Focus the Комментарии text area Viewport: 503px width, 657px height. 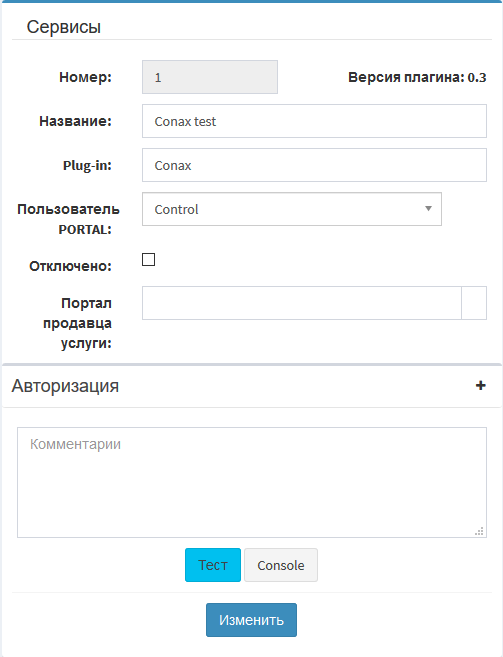[x=252, y=482]
